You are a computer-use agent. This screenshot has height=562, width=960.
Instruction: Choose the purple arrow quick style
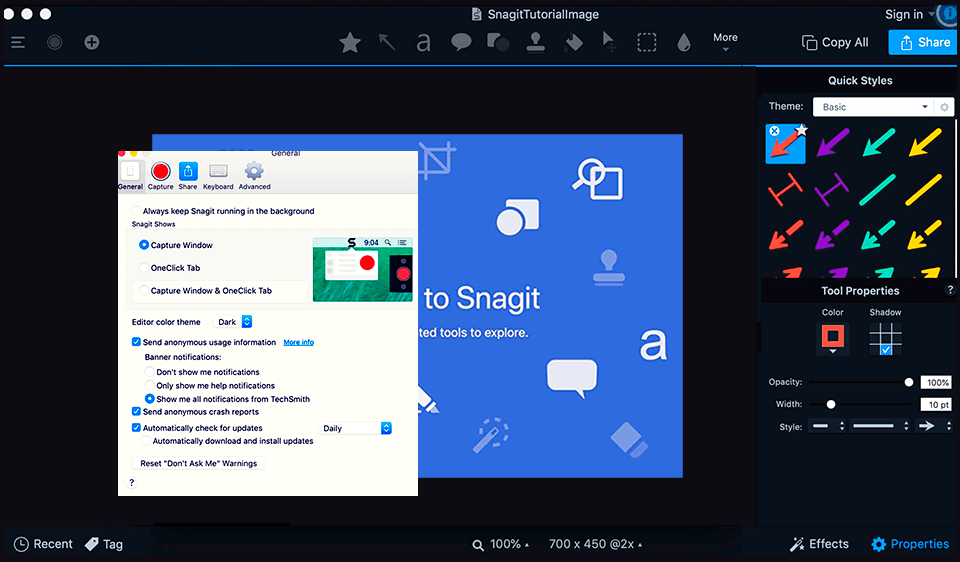pos(833,142)
